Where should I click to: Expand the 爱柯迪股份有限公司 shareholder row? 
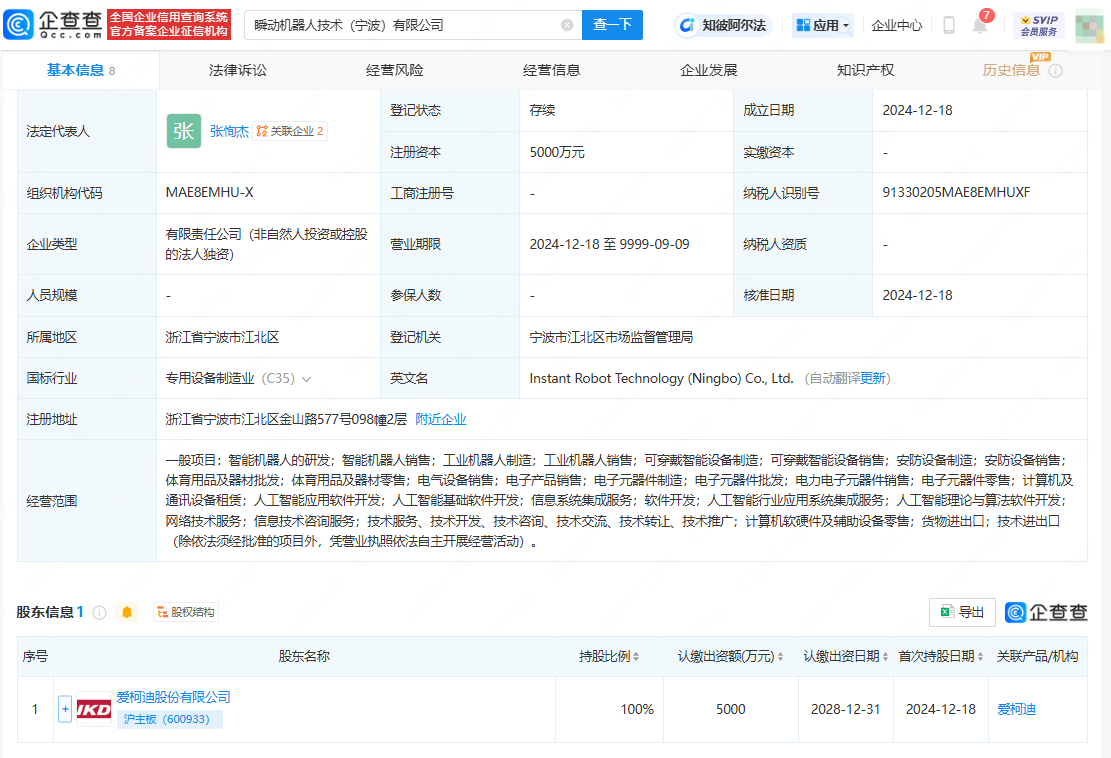coord(64,709)
